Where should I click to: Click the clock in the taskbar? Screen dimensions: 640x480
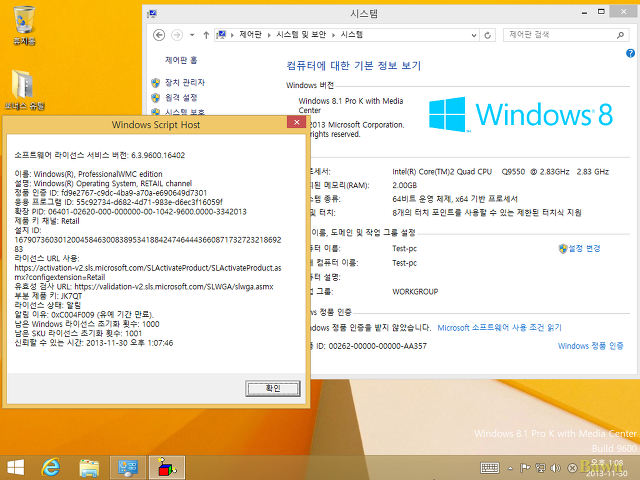point(607,468)
